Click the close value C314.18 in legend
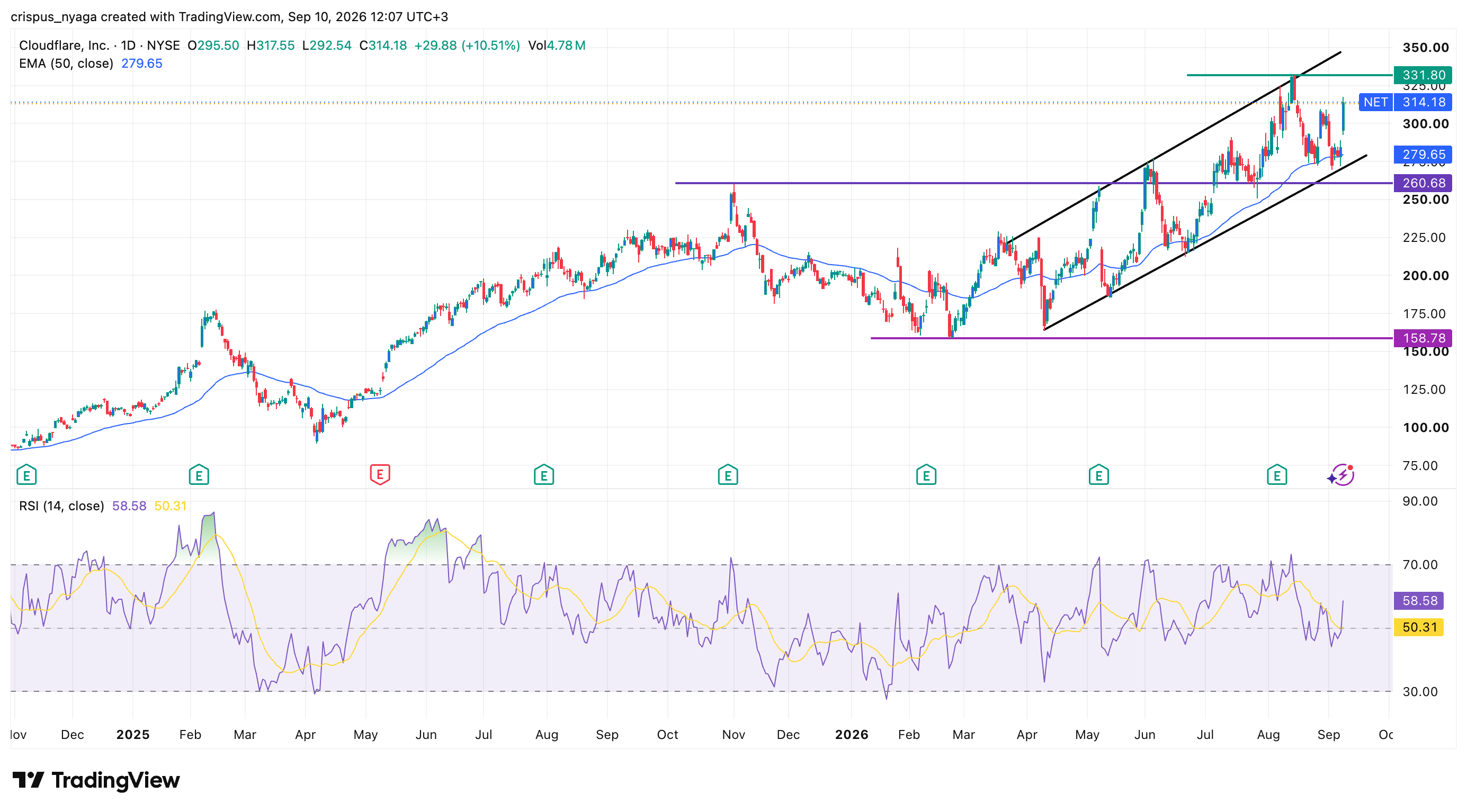The width and height of the screenshot is (1467, 812). click(x=383, y=46)
